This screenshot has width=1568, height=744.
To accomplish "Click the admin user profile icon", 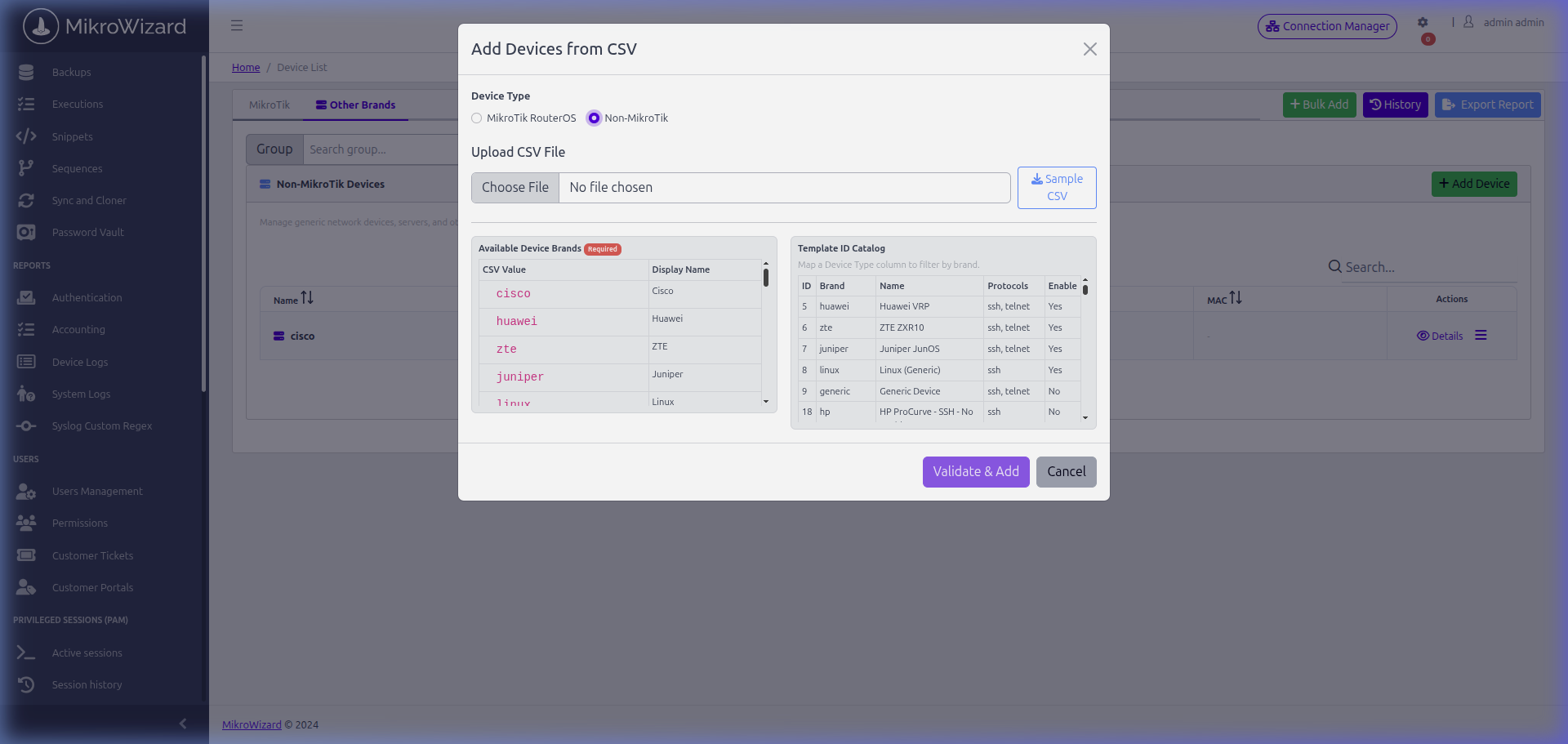I will click(1468, 22).
